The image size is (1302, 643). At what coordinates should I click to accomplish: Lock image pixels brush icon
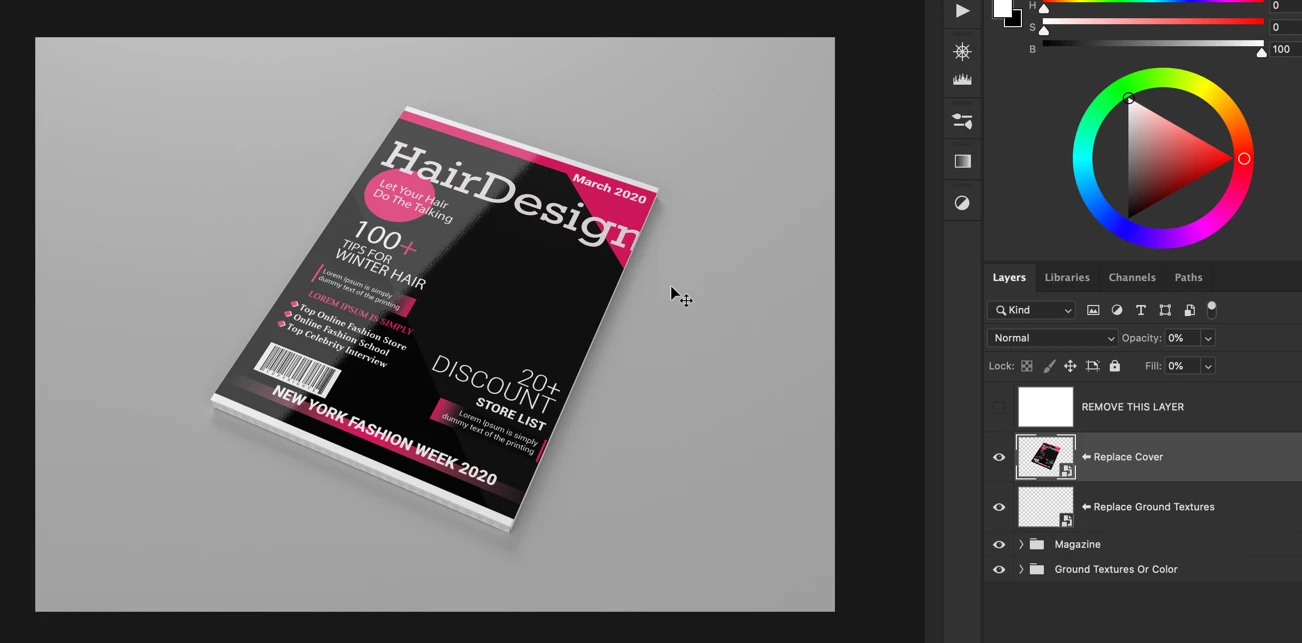(x=1049, y=366)
